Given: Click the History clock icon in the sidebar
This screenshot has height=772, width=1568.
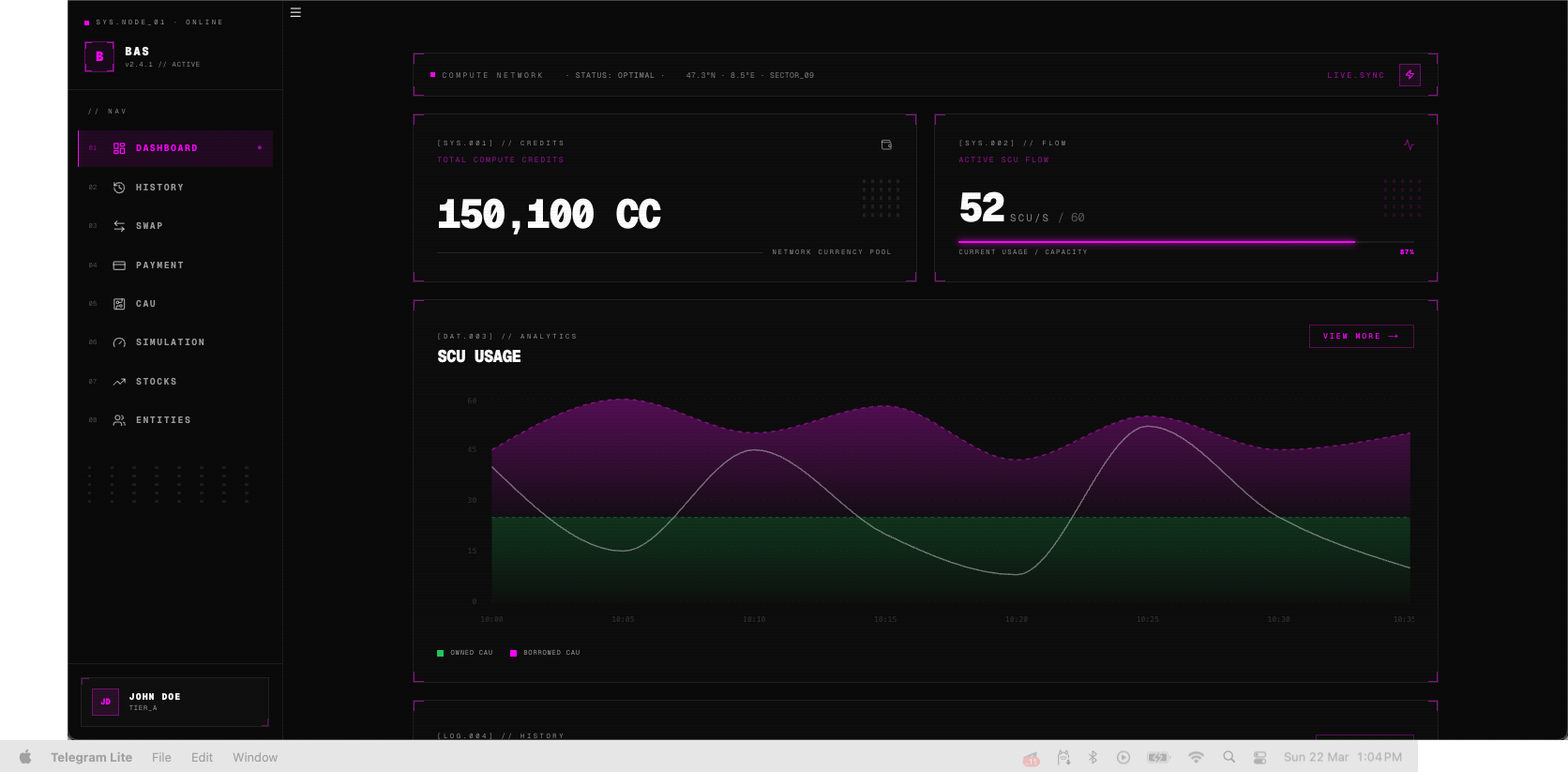Looking at the screenshot, I should [x=119, y=188].
